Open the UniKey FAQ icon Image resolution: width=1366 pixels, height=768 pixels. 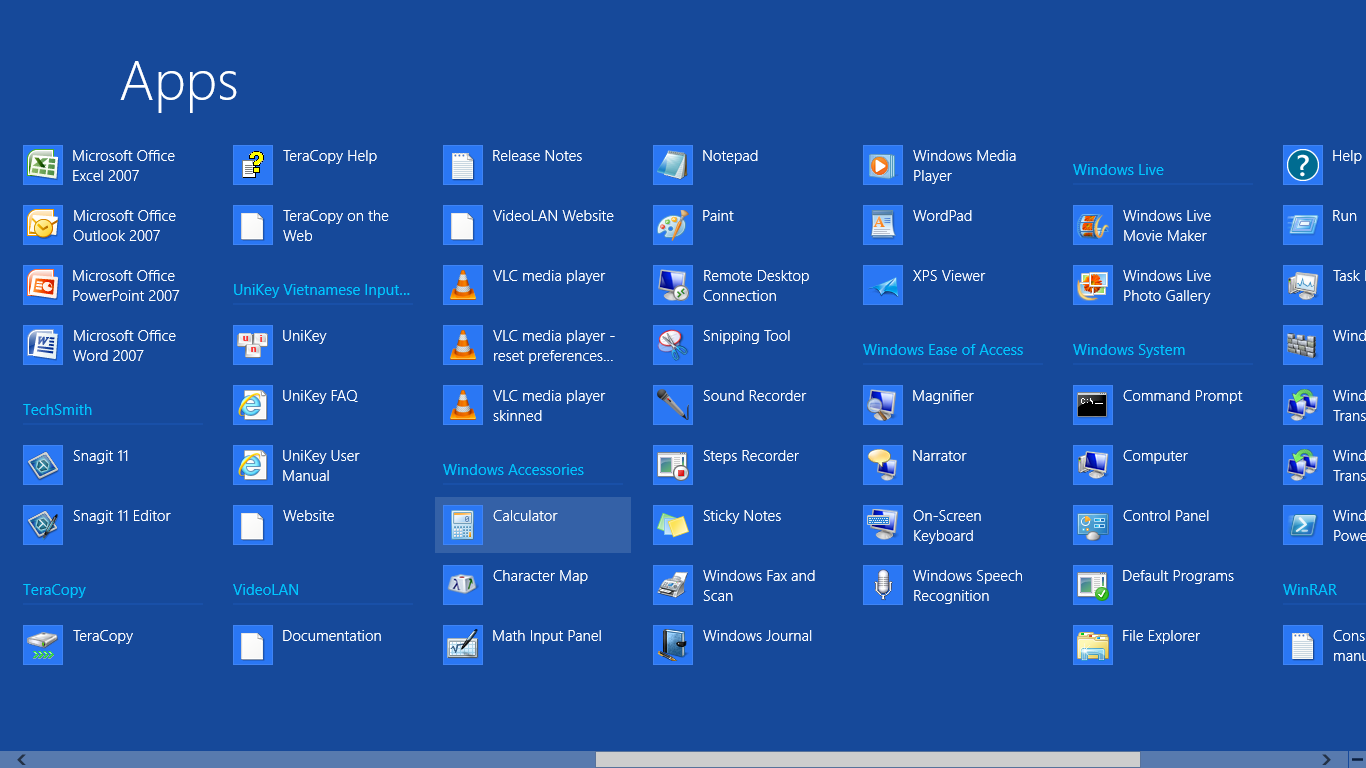(x=253, y=405)
